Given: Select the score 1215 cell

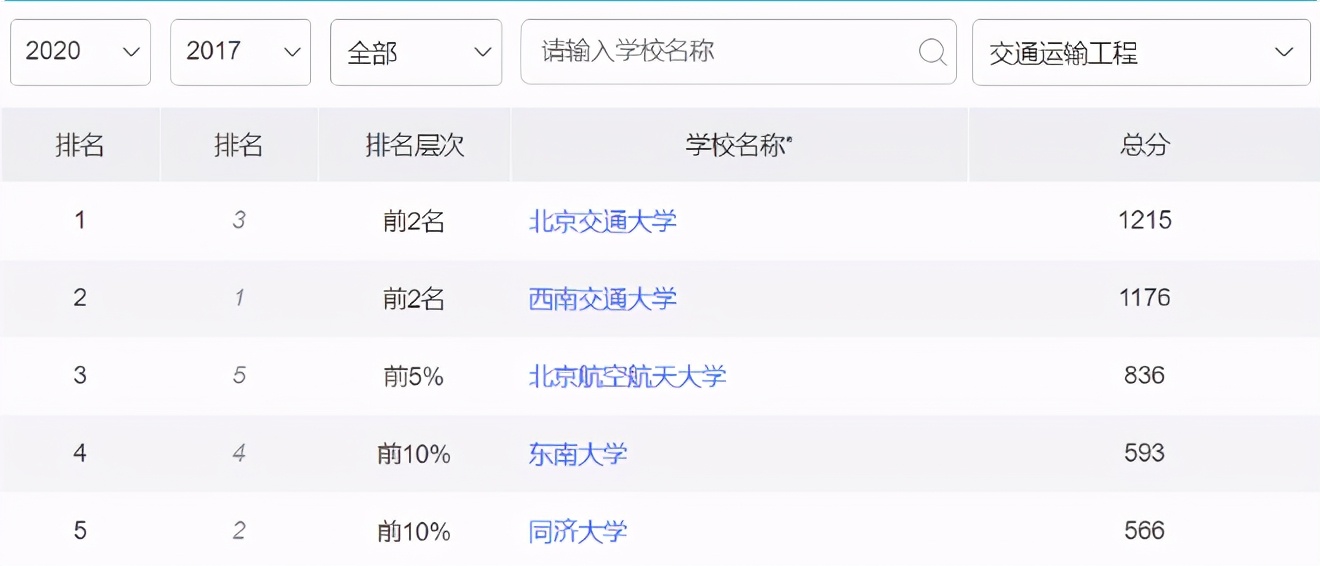Looking at the screenshot, I should [1144, 220].
